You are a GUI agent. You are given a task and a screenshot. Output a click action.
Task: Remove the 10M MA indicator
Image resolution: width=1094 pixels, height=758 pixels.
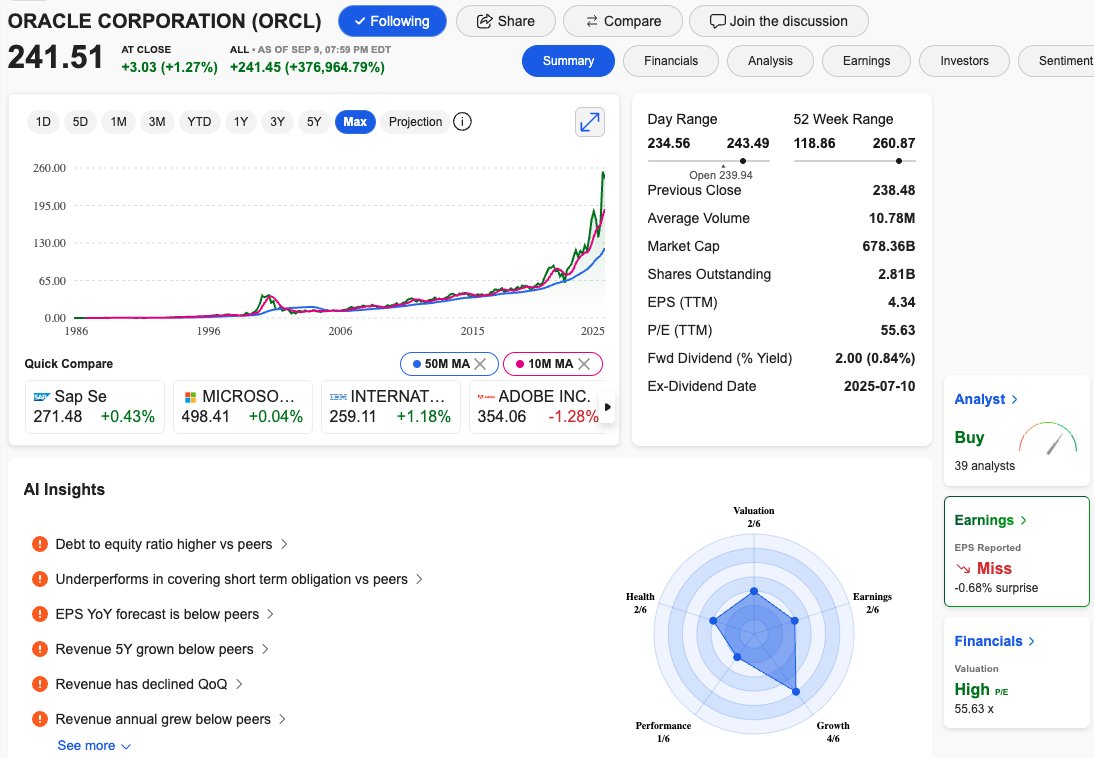point(584,363)
